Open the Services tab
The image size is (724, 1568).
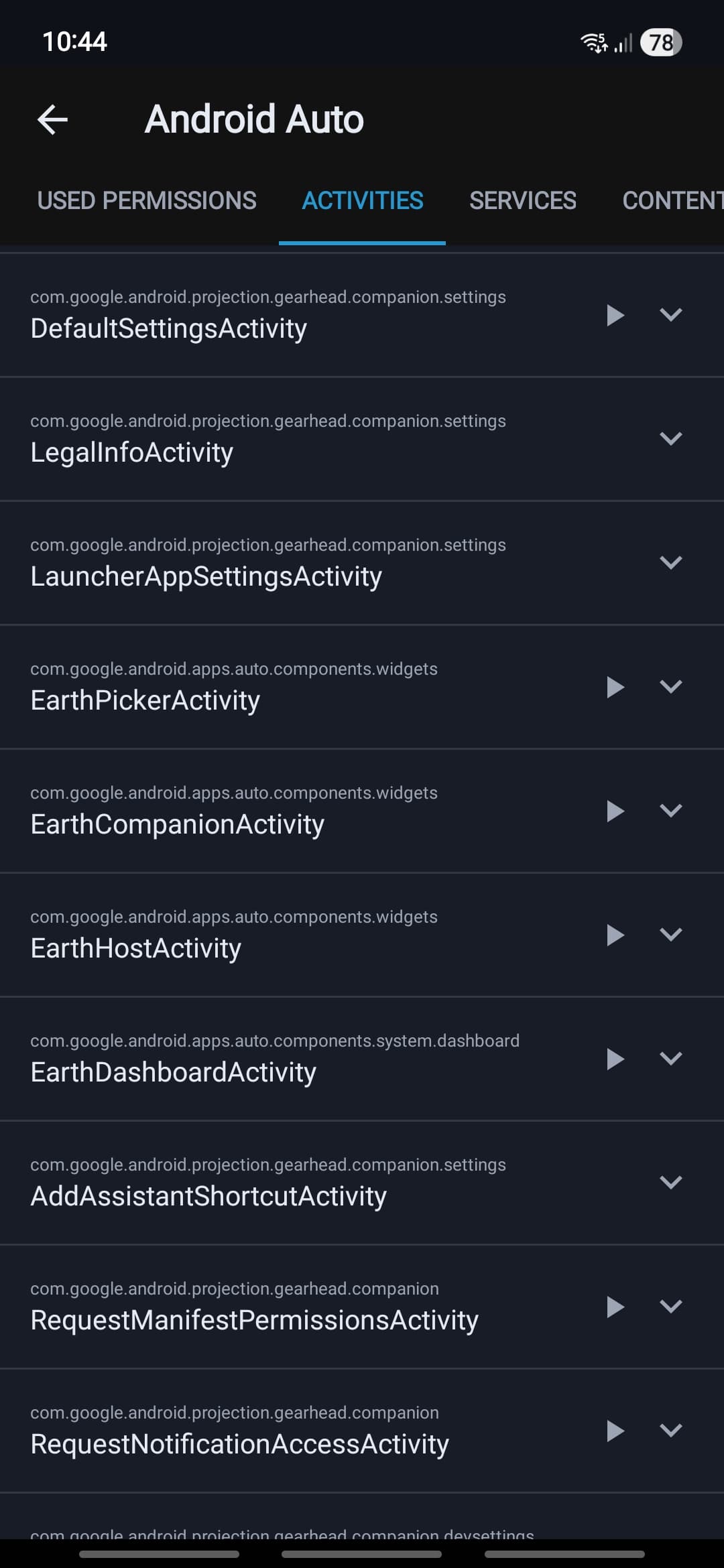[523, 201]
